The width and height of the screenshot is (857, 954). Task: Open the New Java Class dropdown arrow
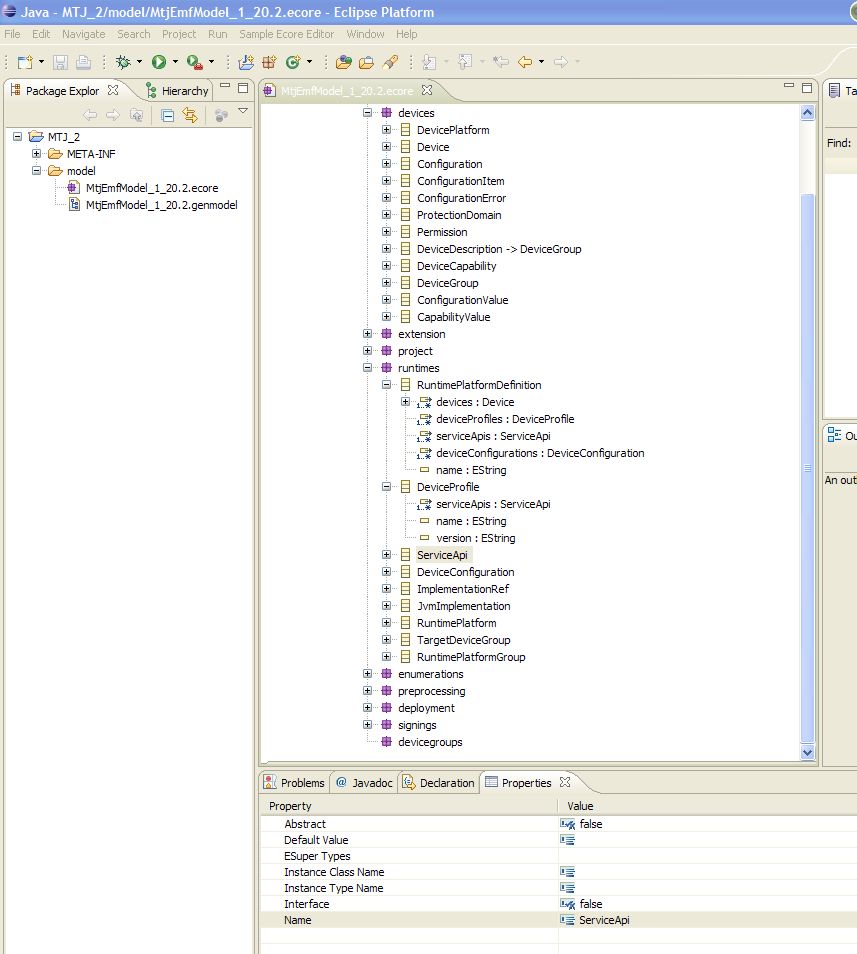coord(309,61)
